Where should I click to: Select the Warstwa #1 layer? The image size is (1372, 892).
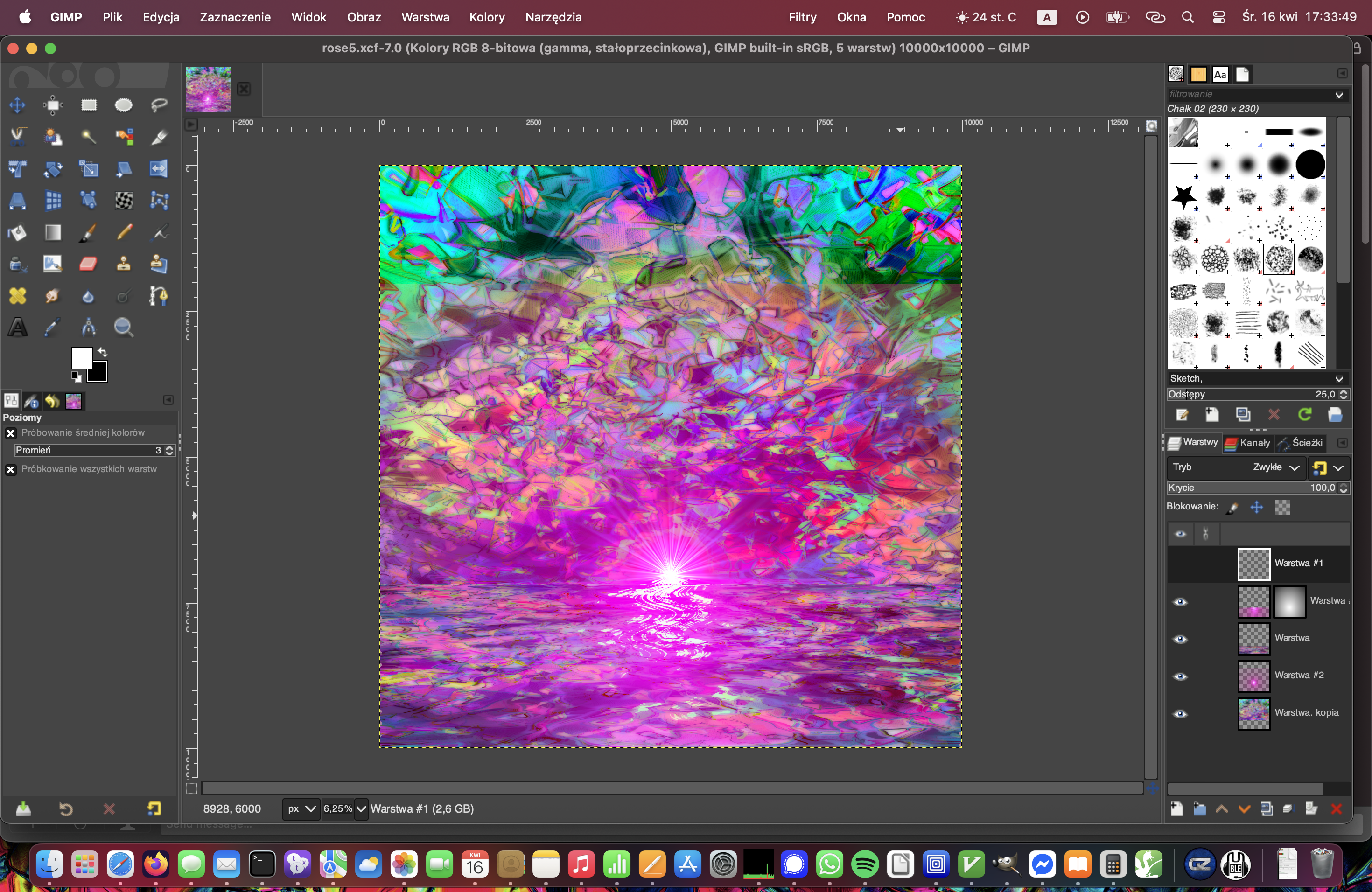[1298, 563]
